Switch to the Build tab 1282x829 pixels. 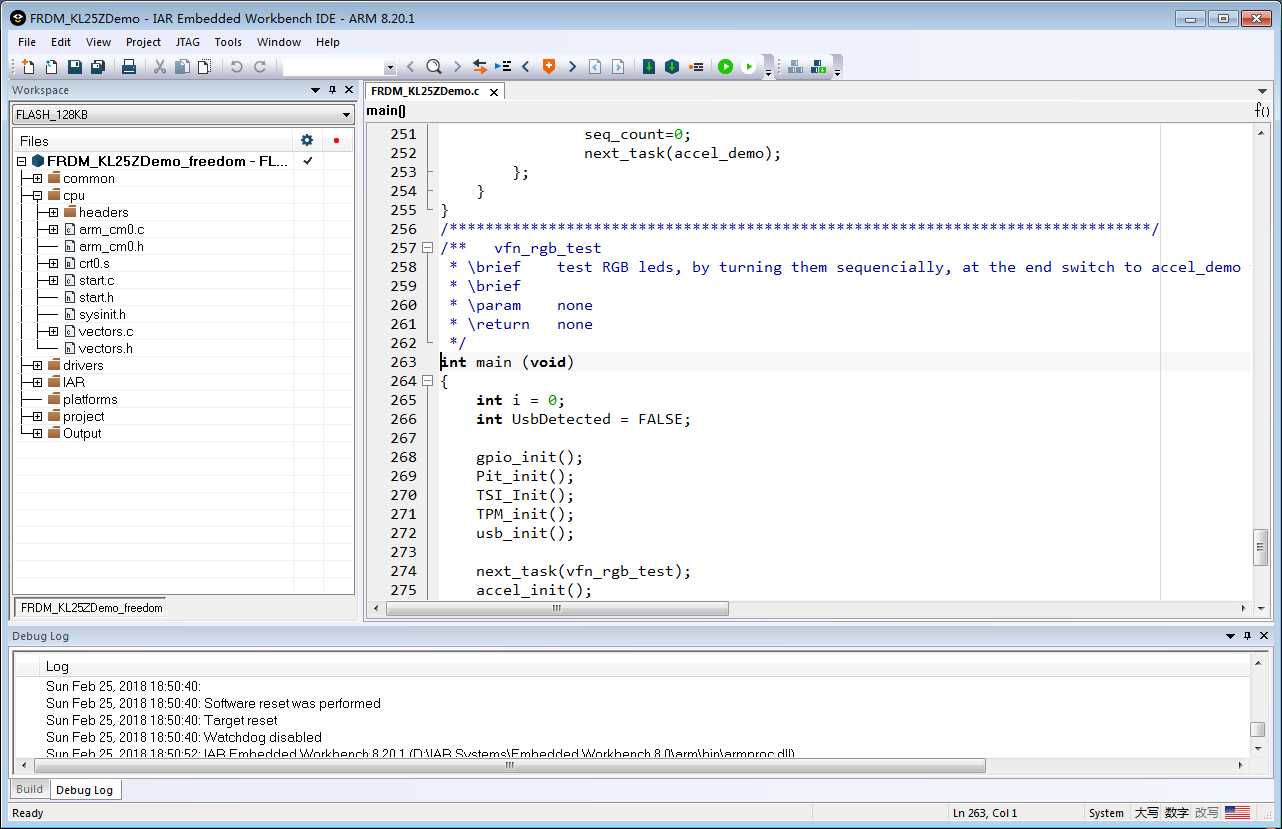pos(30,789)
